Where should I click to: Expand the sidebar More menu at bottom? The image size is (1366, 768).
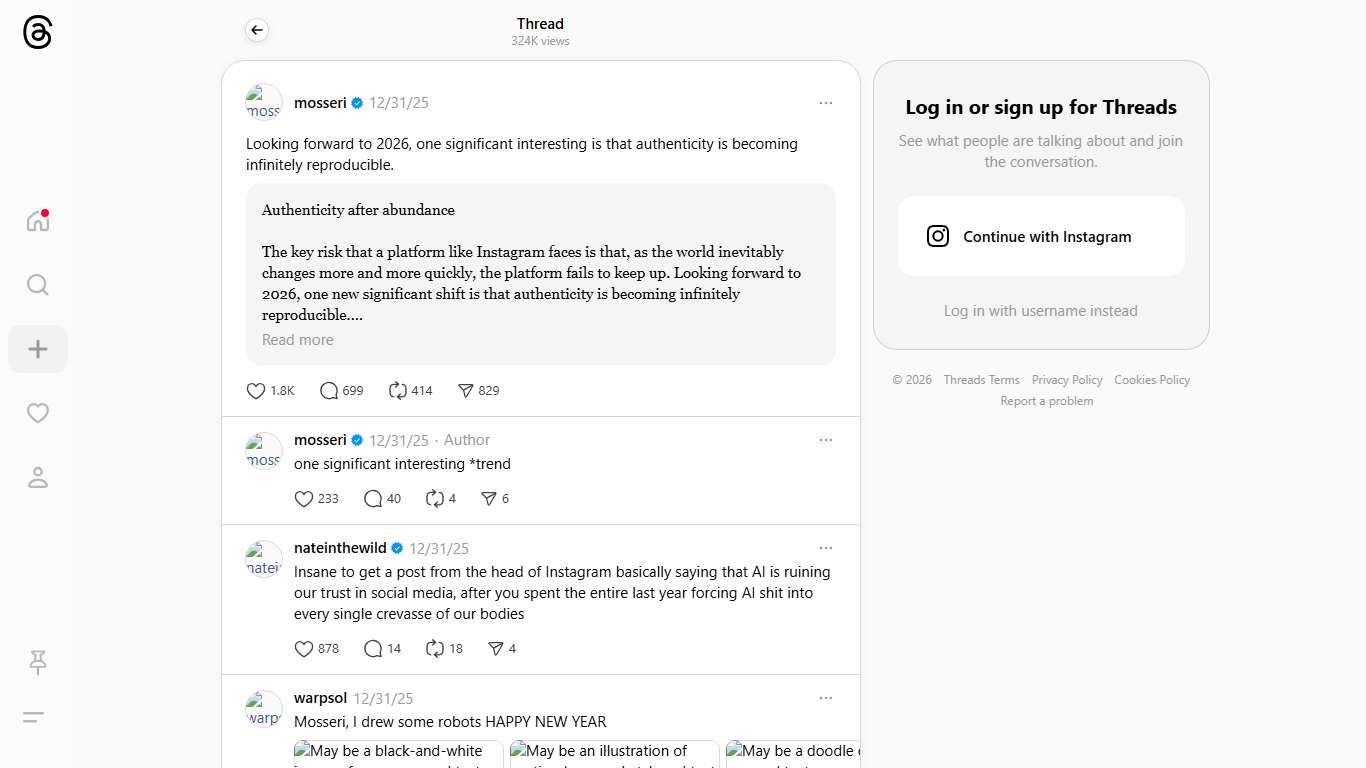click(34, 717)
